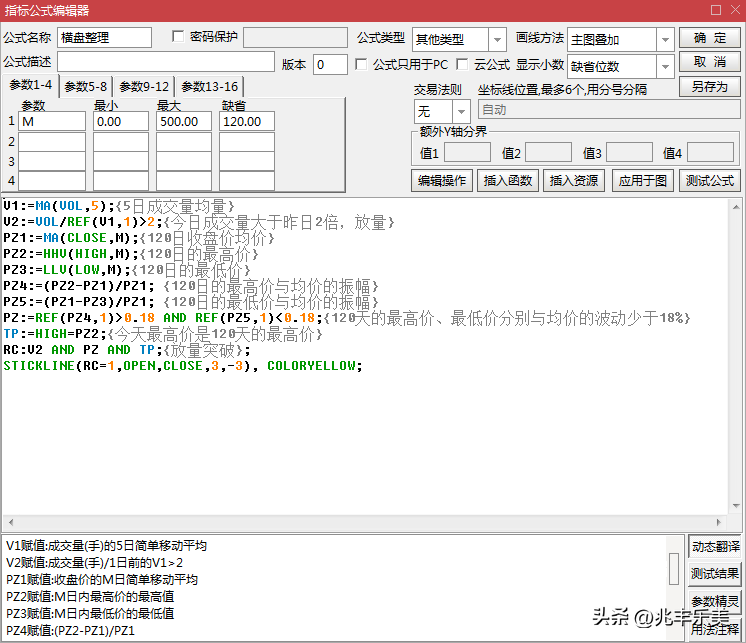Click the 坐标线位置 field showing 自动
The width and height of the screenshot is (746, 643).
[609, 110]
